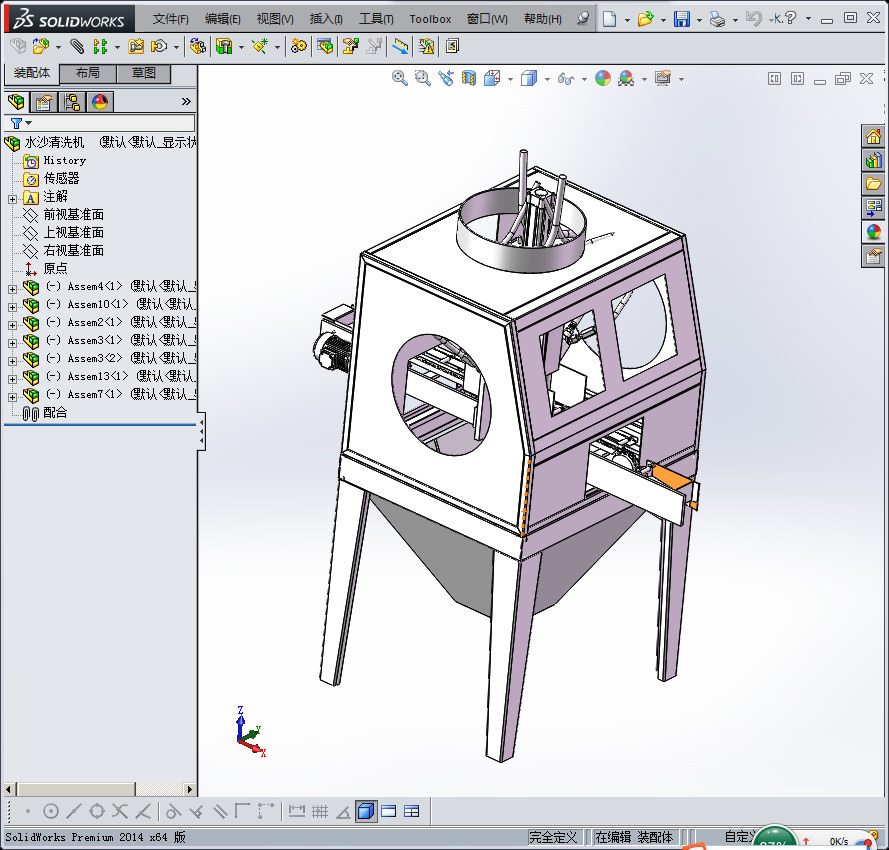The height and width of the screenshot is (850, 889).
Task: Click Zoom to Area icon
Action: pyautogui.click(x=422, y=78)
